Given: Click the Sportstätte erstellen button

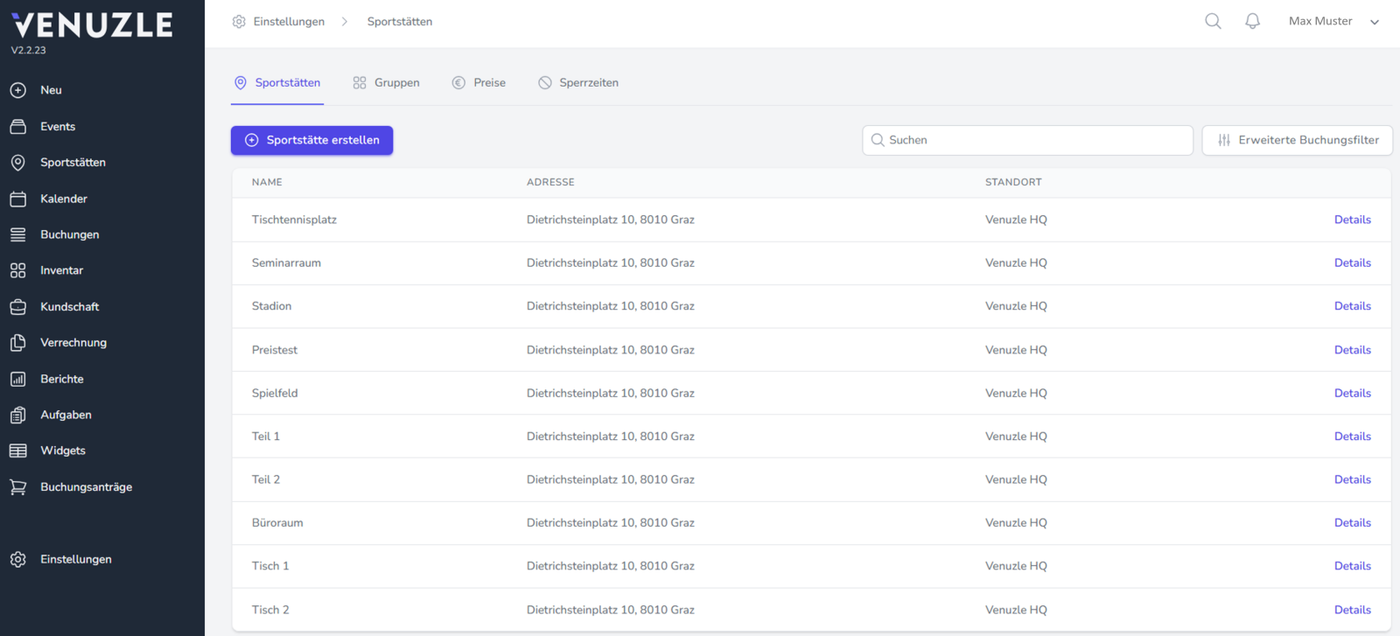Looking at the screenshot, I should tap(312, 140).
